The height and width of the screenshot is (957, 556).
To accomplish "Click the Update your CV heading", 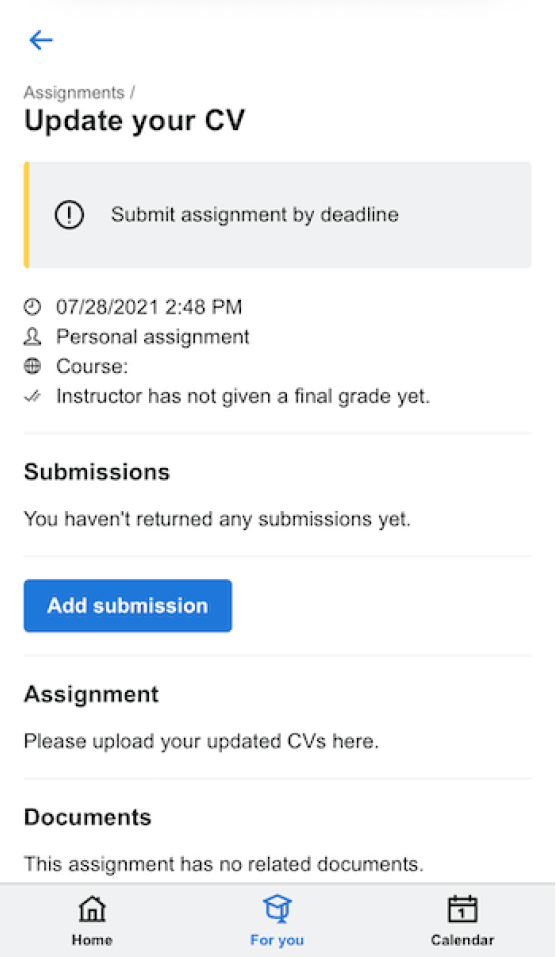I will (134, 121).
